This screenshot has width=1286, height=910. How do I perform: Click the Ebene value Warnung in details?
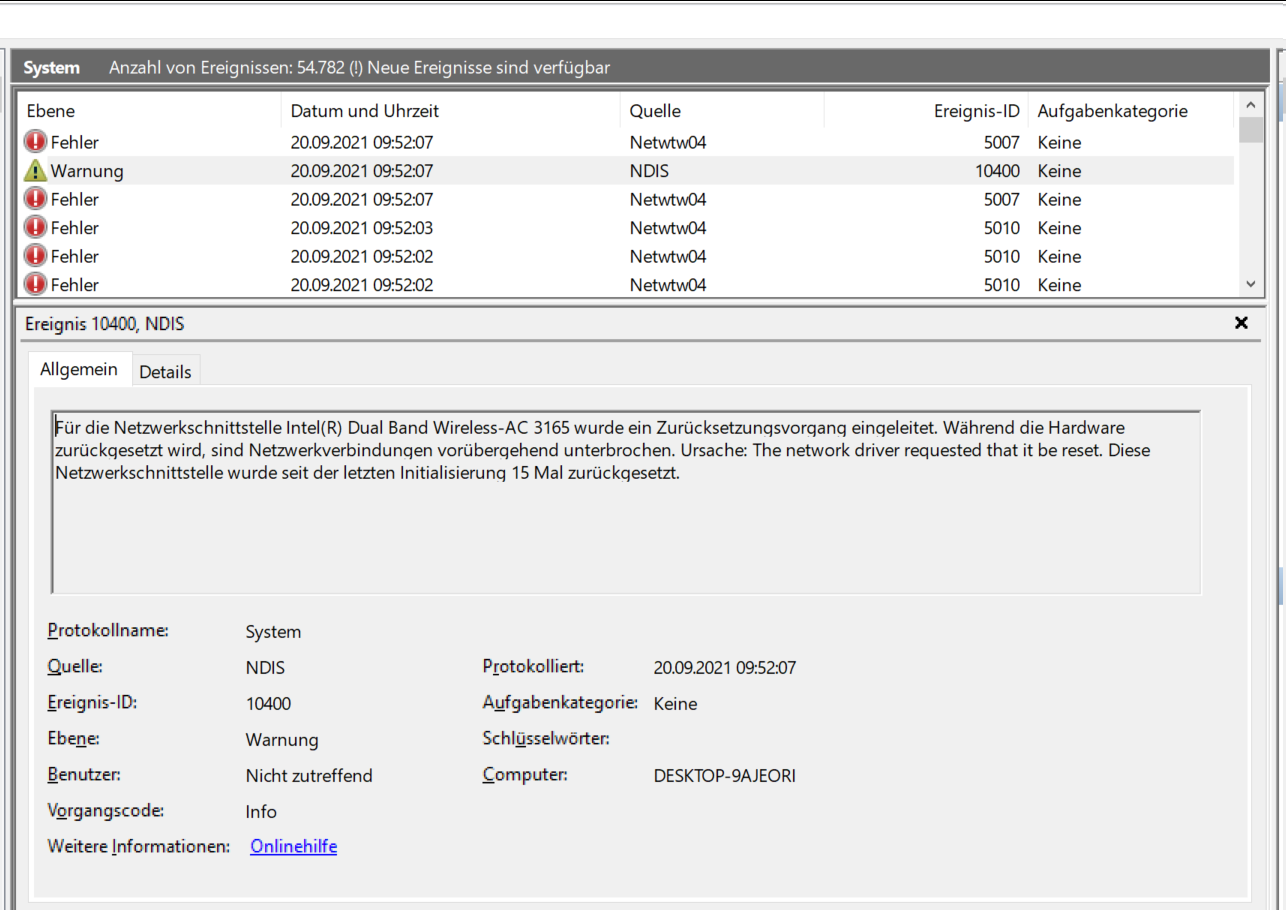pos(282,740)
